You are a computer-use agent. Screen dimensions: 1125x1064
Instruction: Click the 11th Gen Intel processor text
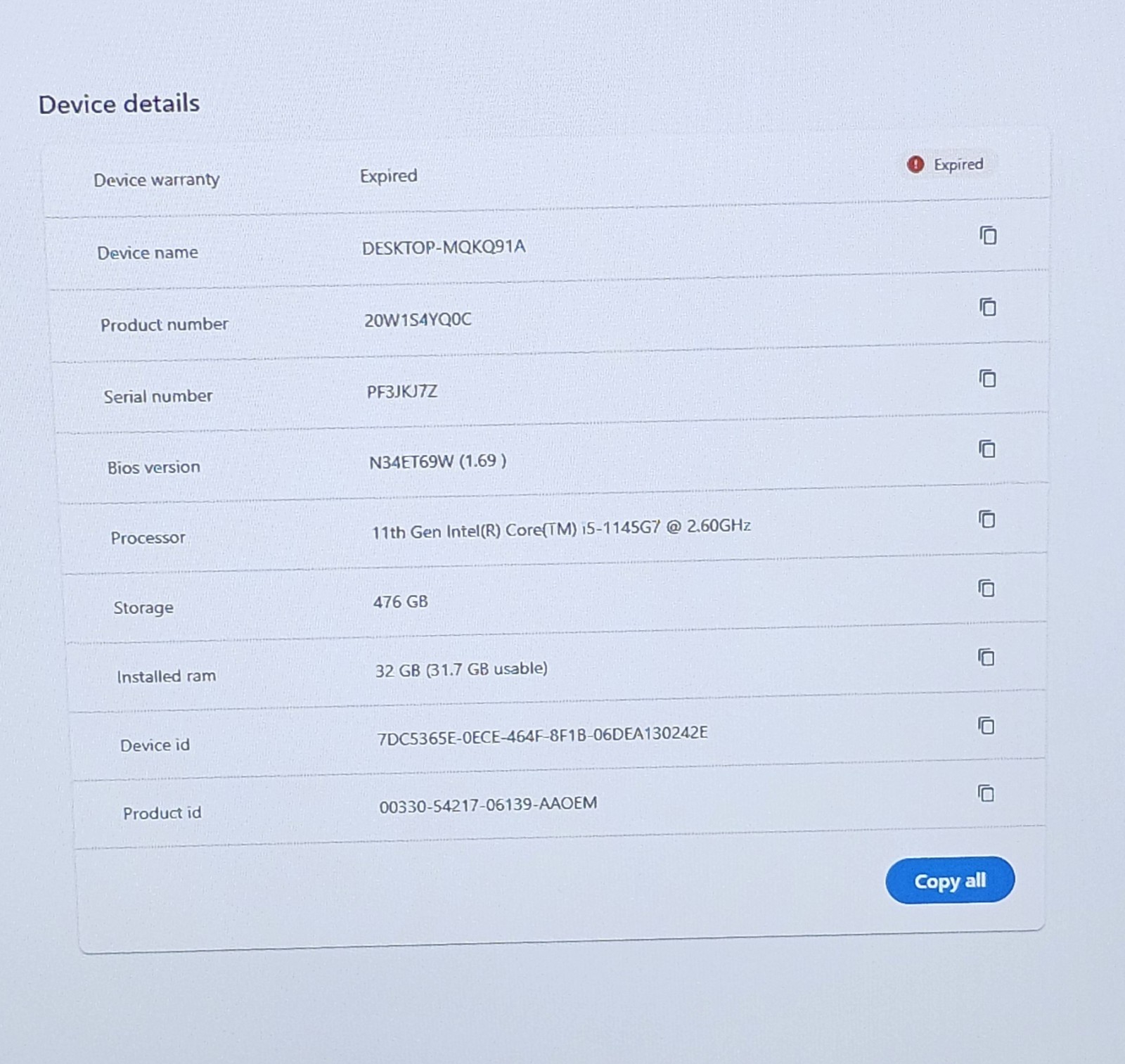tap(561, 529)
